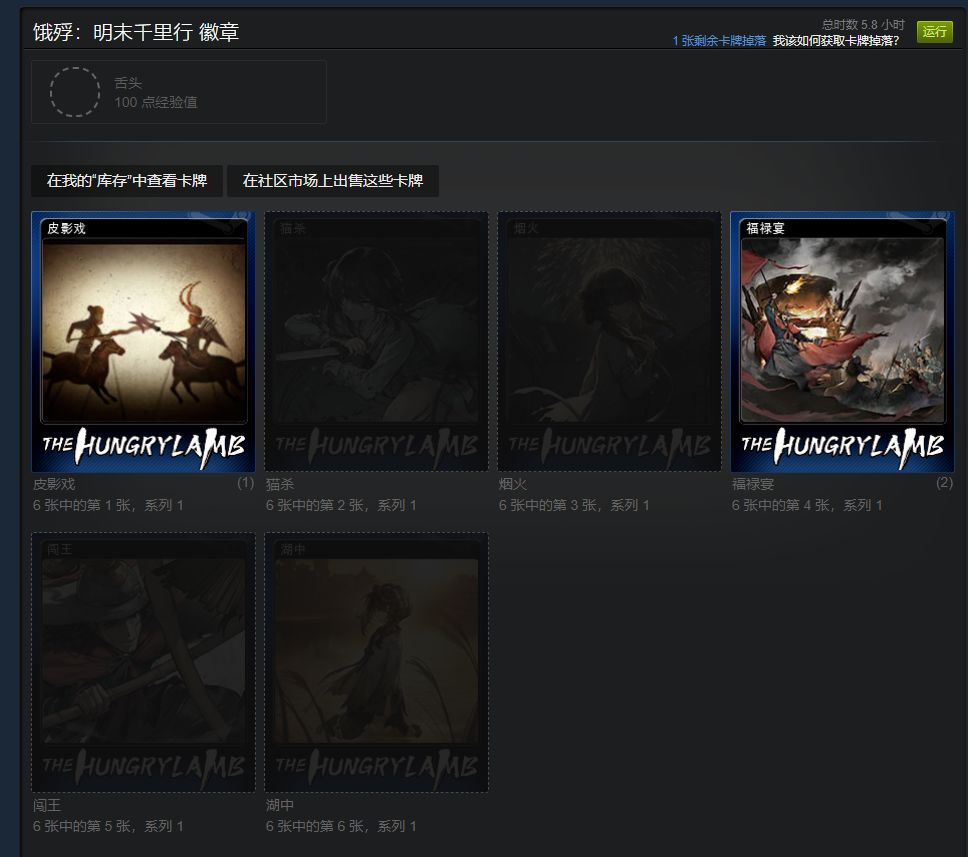
Task: Open the 福禄宴 trading card
Action: tap(843, 341)
